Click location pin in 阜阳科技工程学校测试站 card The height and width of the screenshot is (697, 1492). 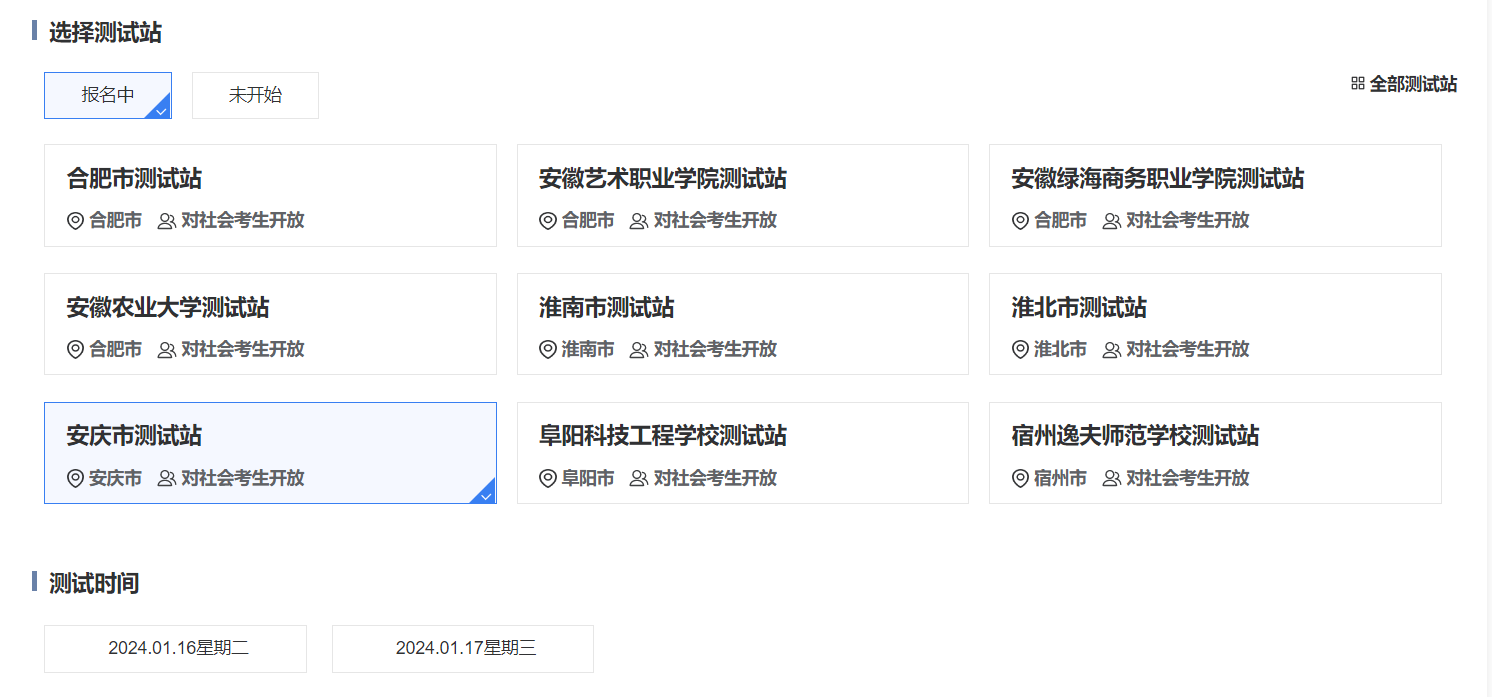[547, 479]
